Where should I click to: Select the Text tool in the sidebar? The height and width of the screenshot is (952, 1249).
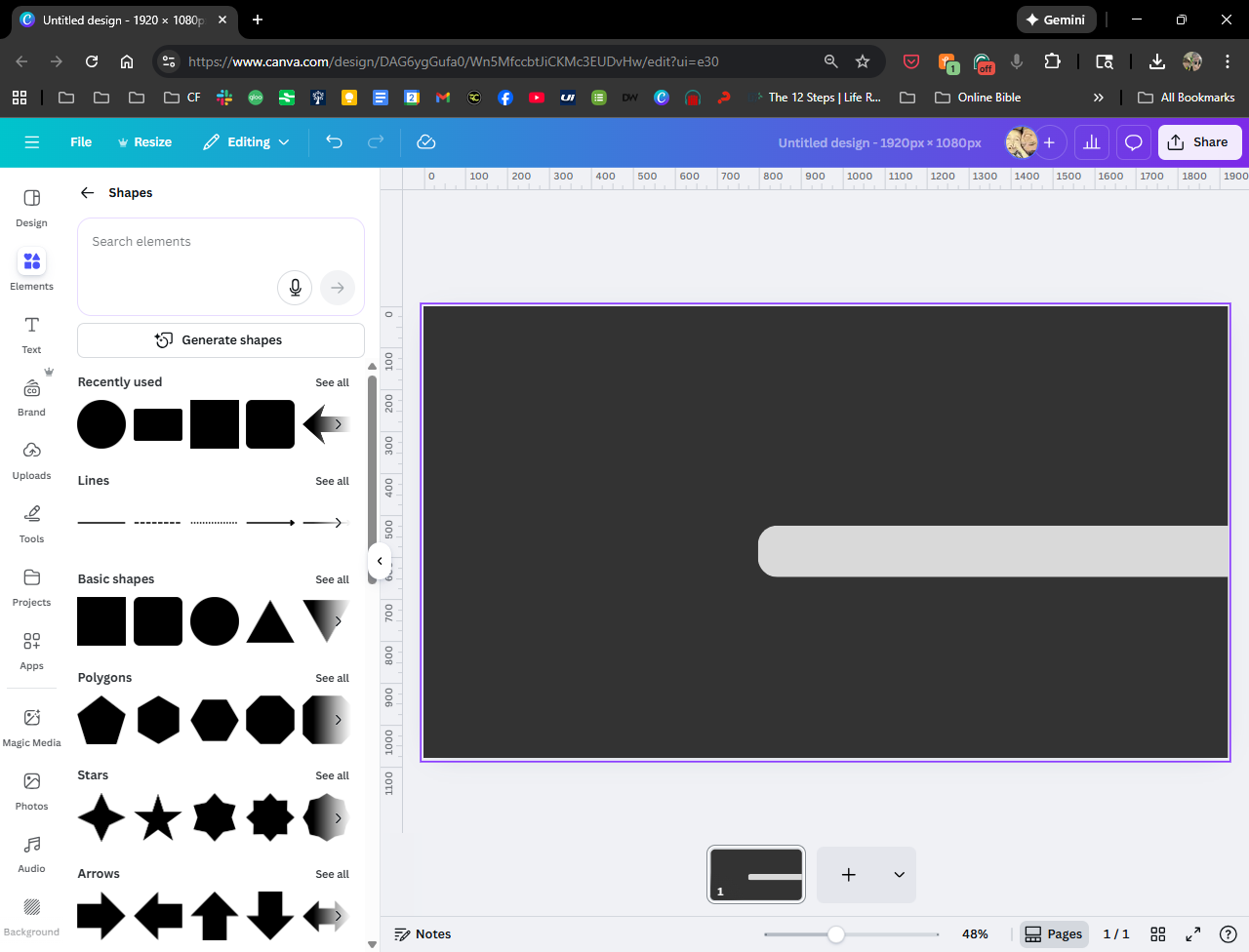point(32,334)
